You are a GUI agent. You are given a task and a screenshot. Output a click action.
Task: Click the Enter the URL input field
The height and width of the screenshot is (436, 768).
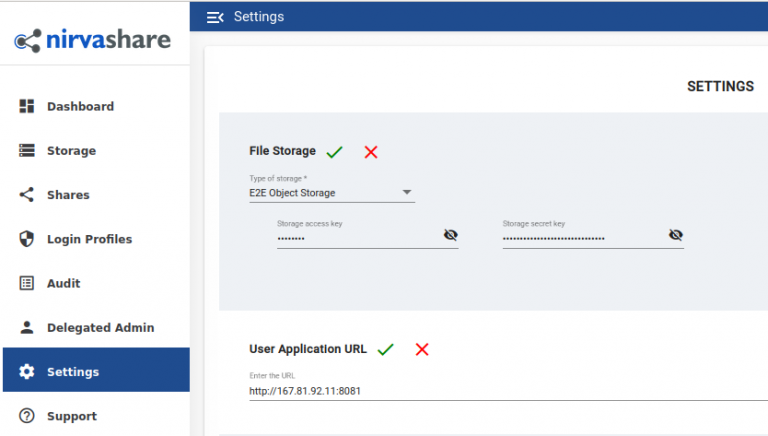(508, 391)
